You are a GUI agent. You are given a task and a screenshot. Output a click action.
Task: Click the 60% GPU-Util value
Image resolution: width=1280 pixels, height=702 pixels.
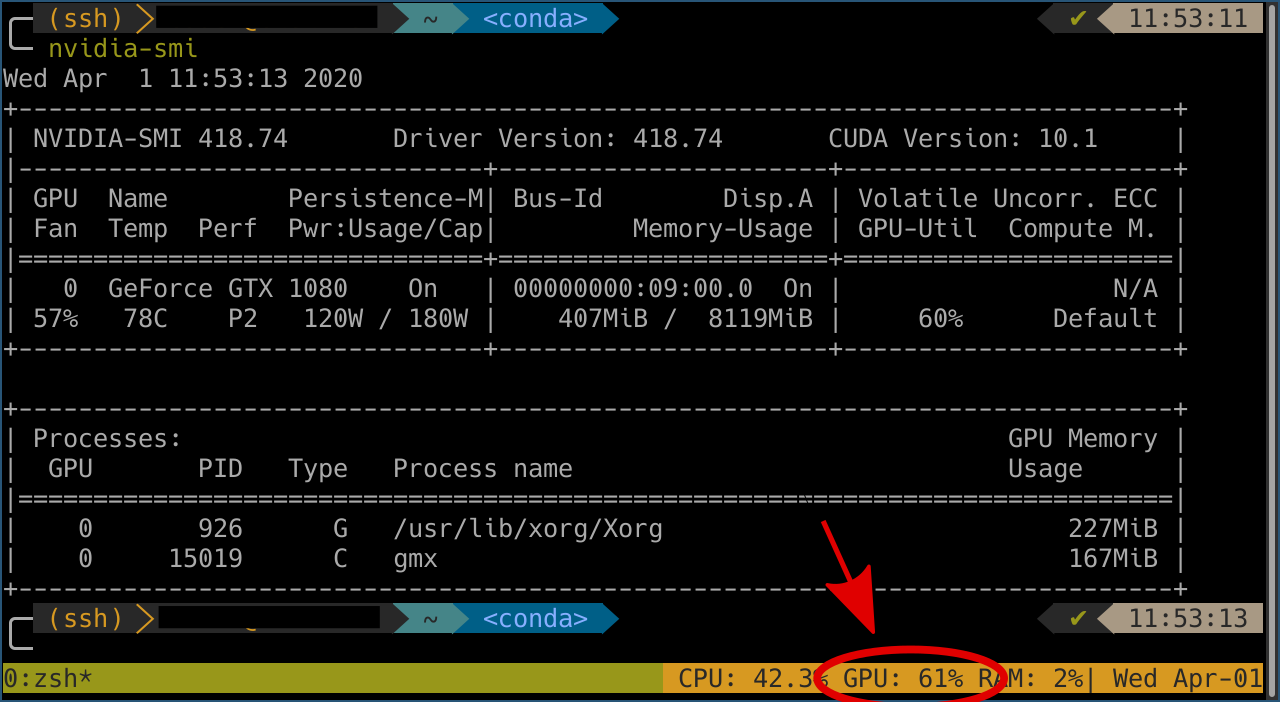[x=940, y=319]
